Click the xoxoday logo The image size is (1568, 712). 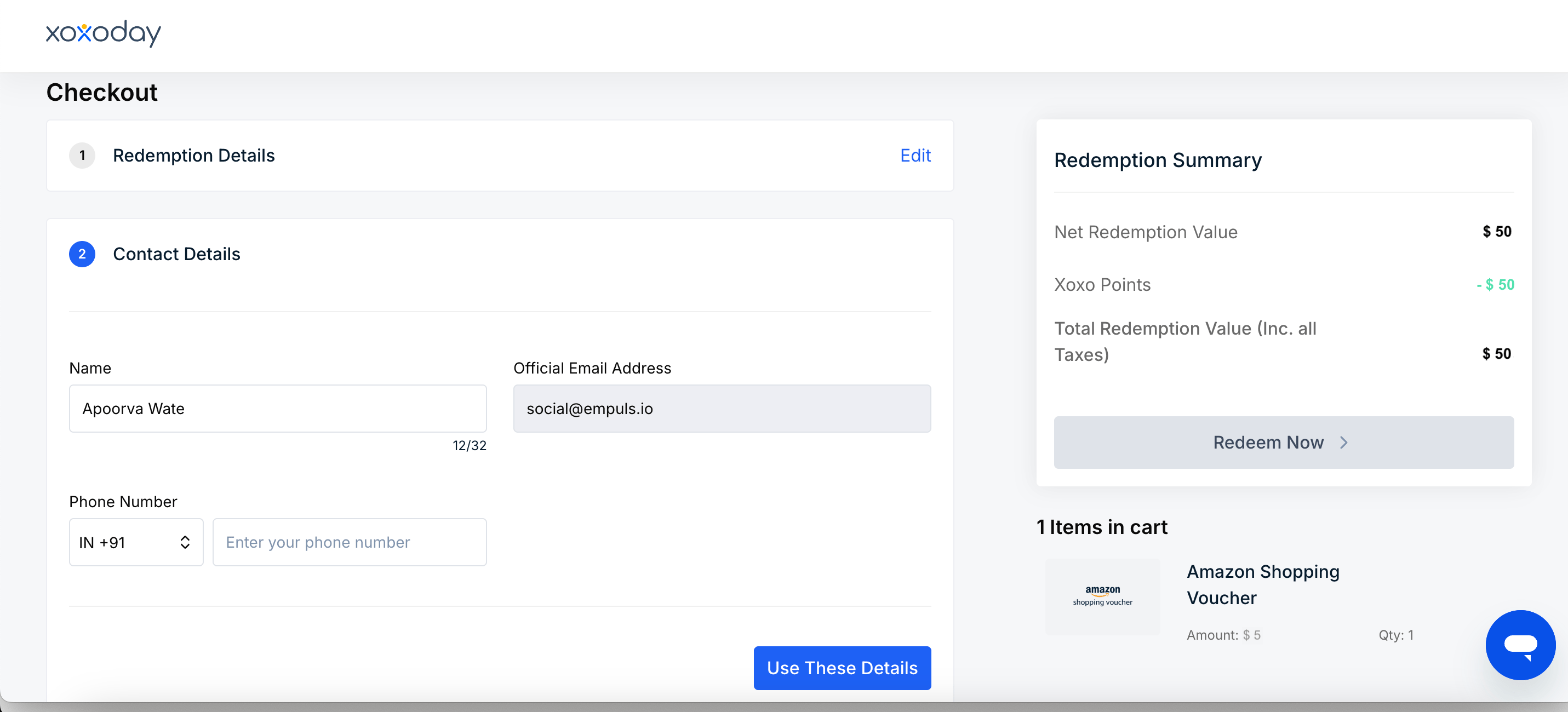[104, 33]
